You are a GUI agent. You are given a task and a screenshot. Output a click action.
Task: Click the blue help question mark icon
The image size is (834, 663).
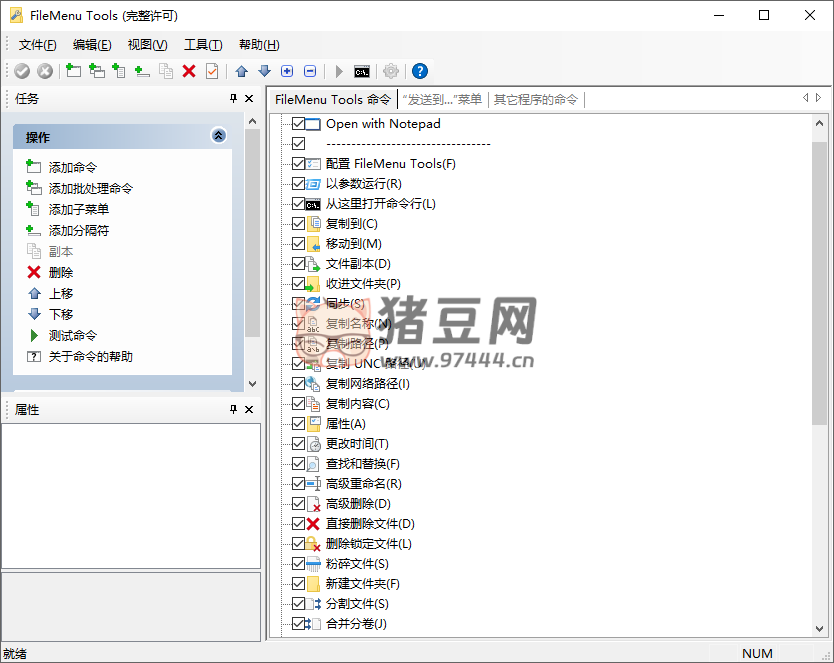pyautogui.click(x=420, y=71)
